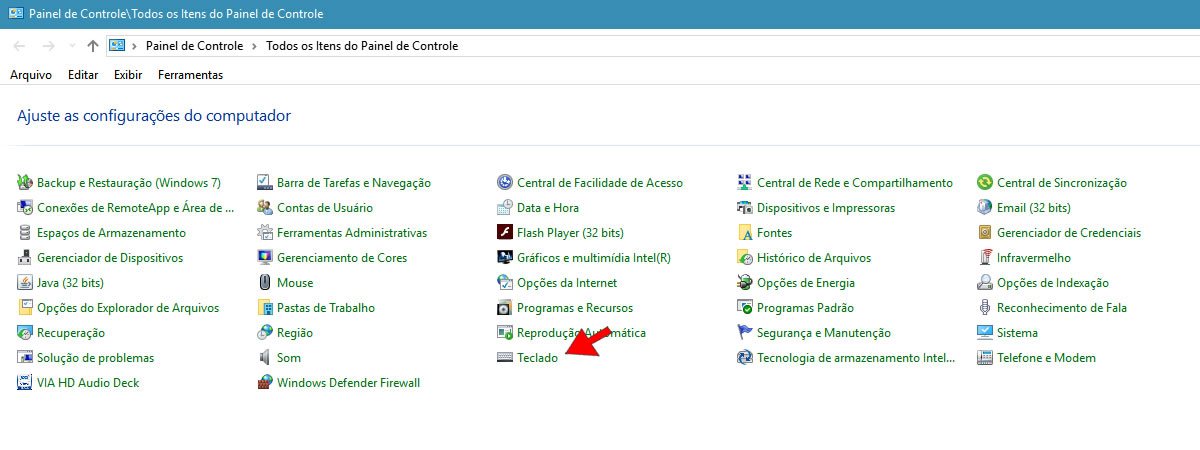This screenshot has height=450, width=1200.
Task: Open Reprodução Automática link
Action: point(581,333)
